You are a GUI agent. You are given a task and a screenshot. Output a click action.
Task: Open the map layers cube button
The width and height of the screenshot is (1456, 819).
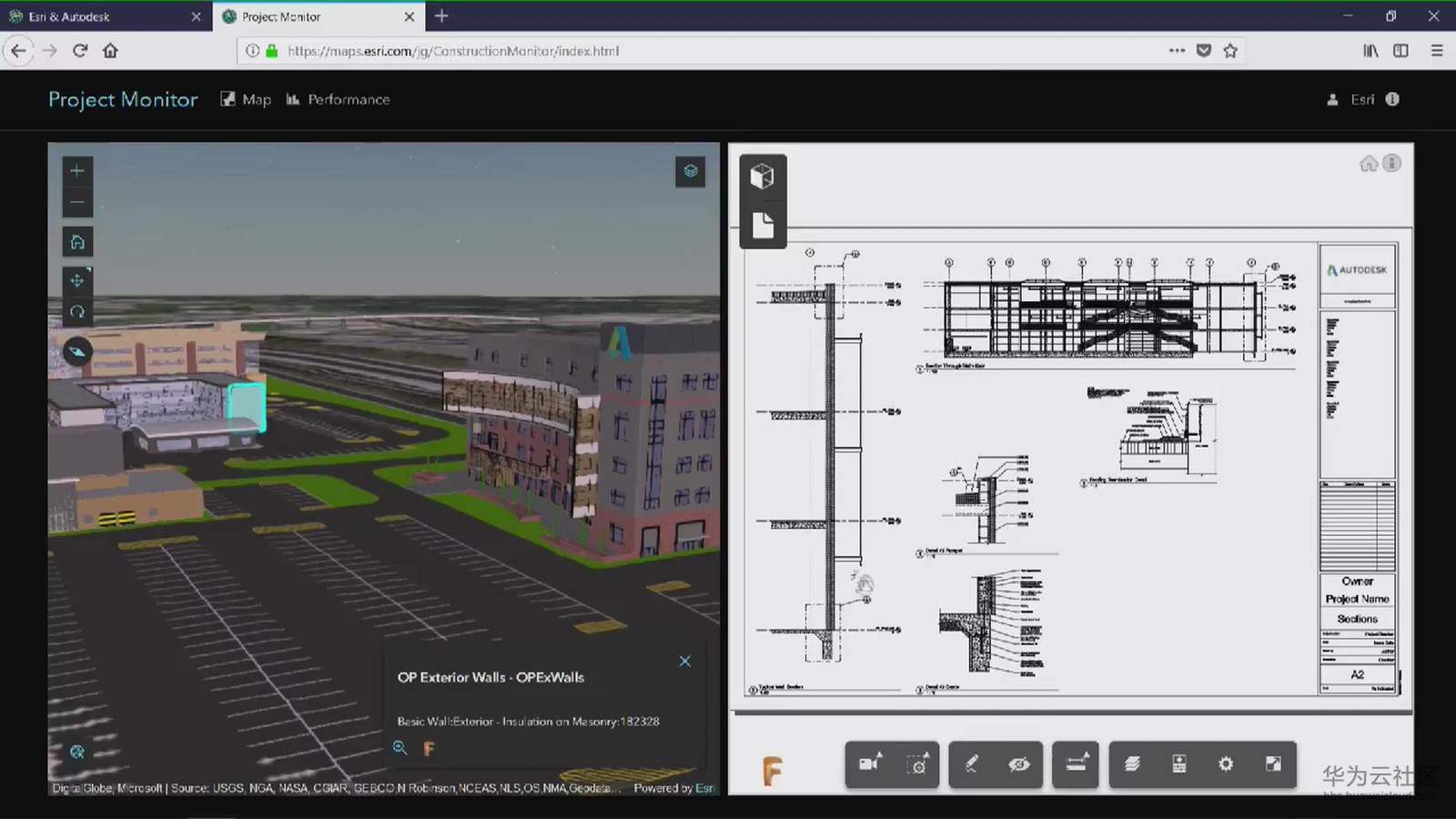[x=691, y=171]
